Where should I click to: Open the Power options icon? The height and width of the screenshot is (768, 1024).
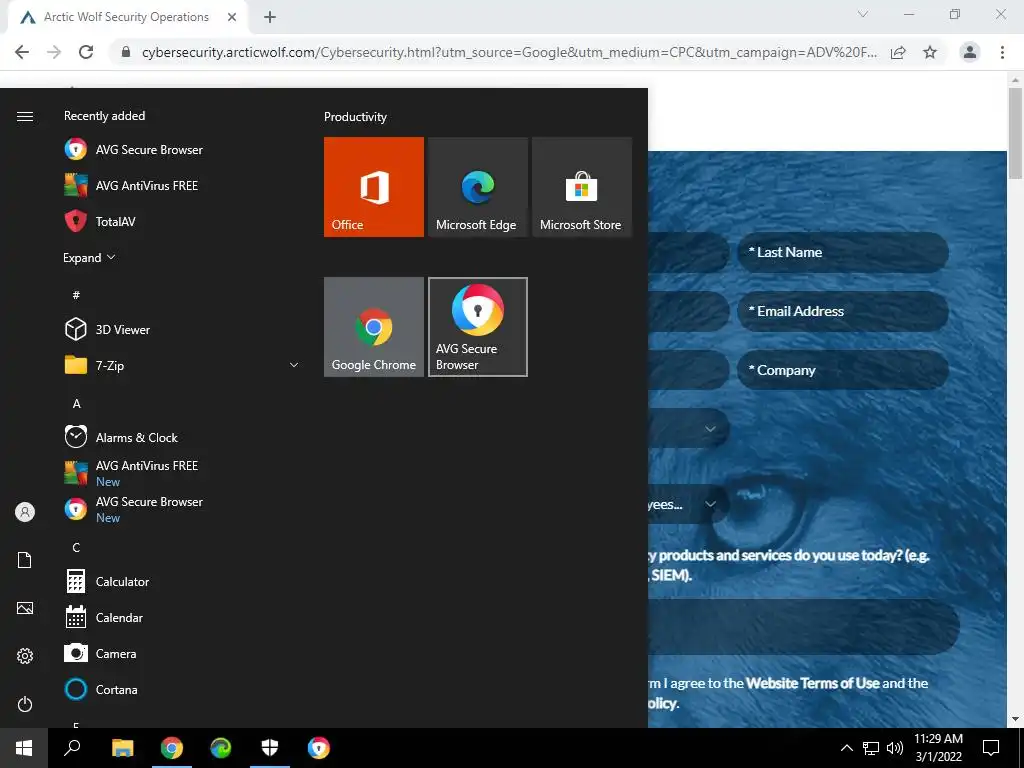25,704
